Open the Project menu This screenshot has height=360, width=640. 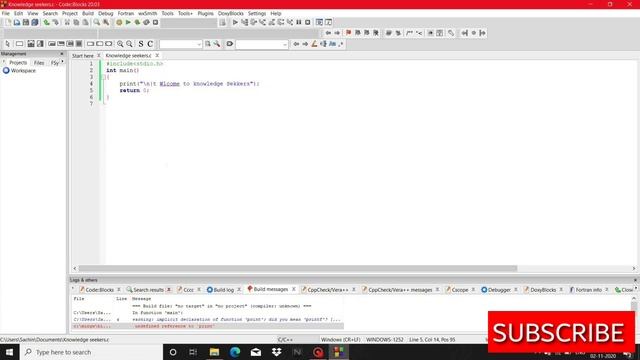click(x=70, y=13)
